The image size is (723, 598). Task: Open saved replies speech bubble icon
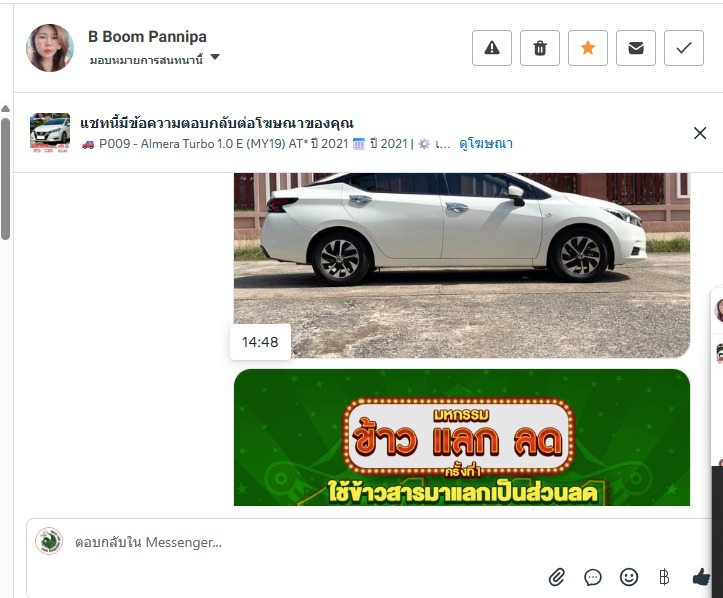[x=593, y=577]
